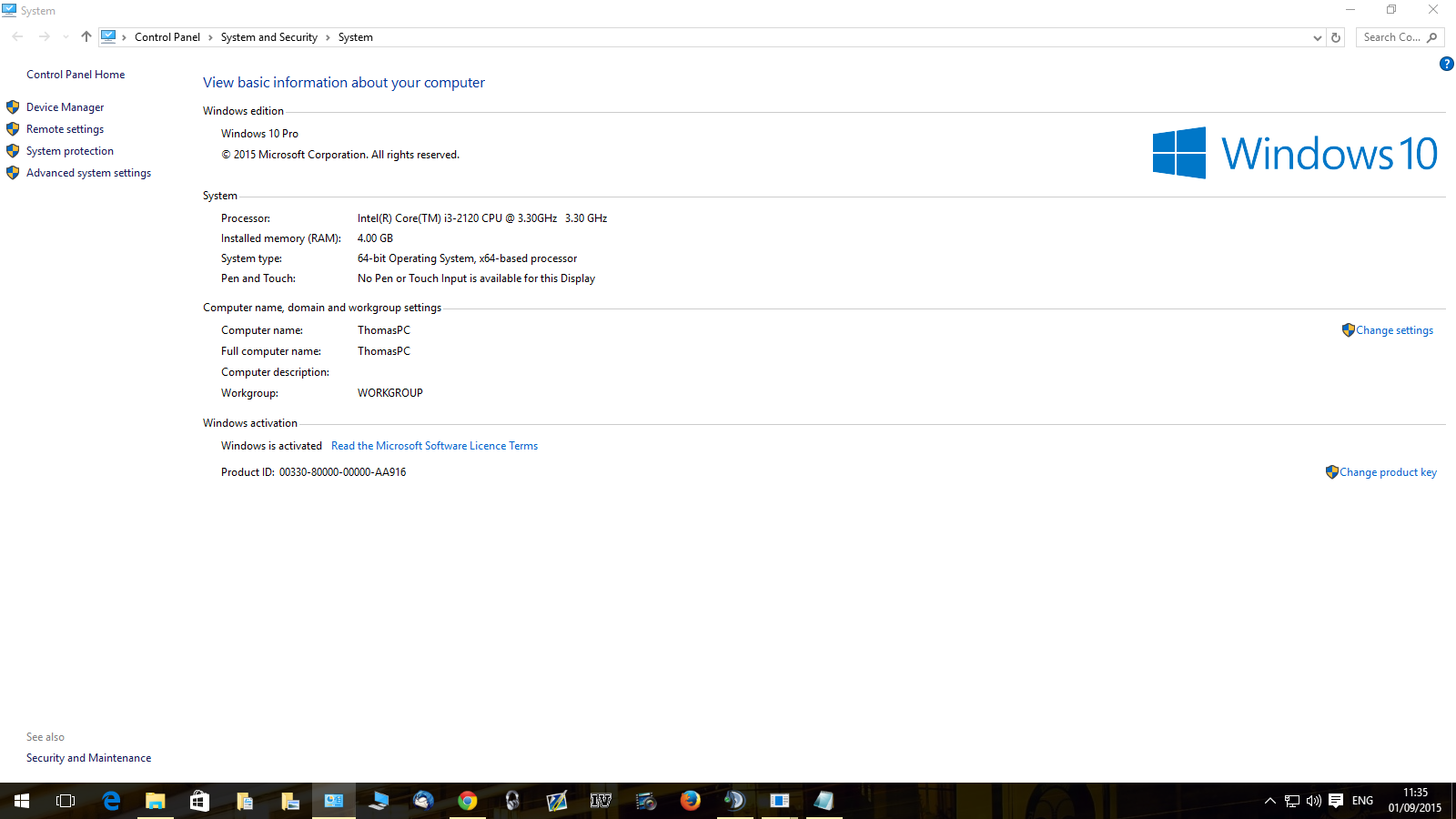
Task: Open the notepad-style taskbar icon at far right
Action: pyautogui.click(x=824, y=801)
